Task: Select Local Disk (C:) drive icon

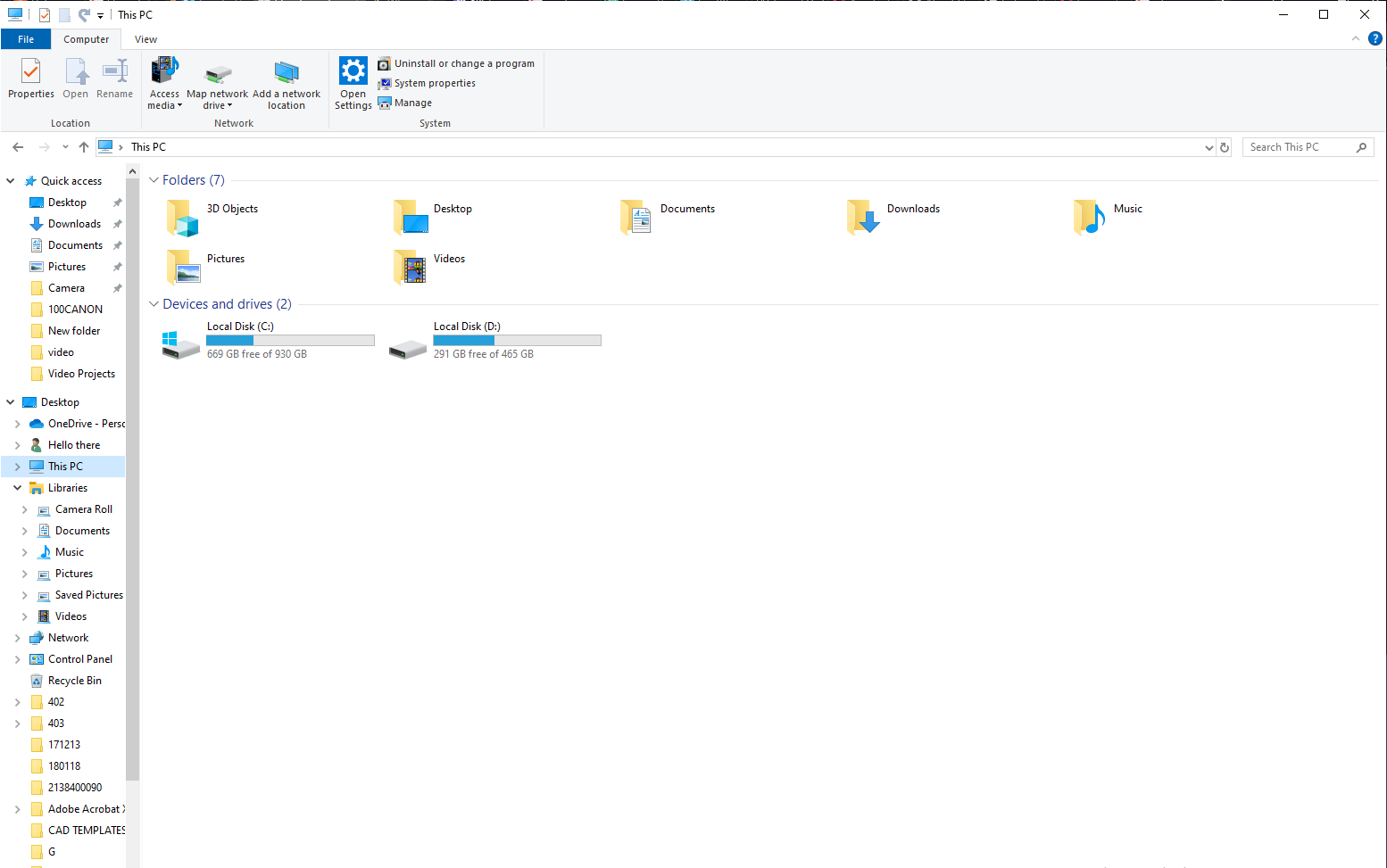Action: [x=180, y=343]
